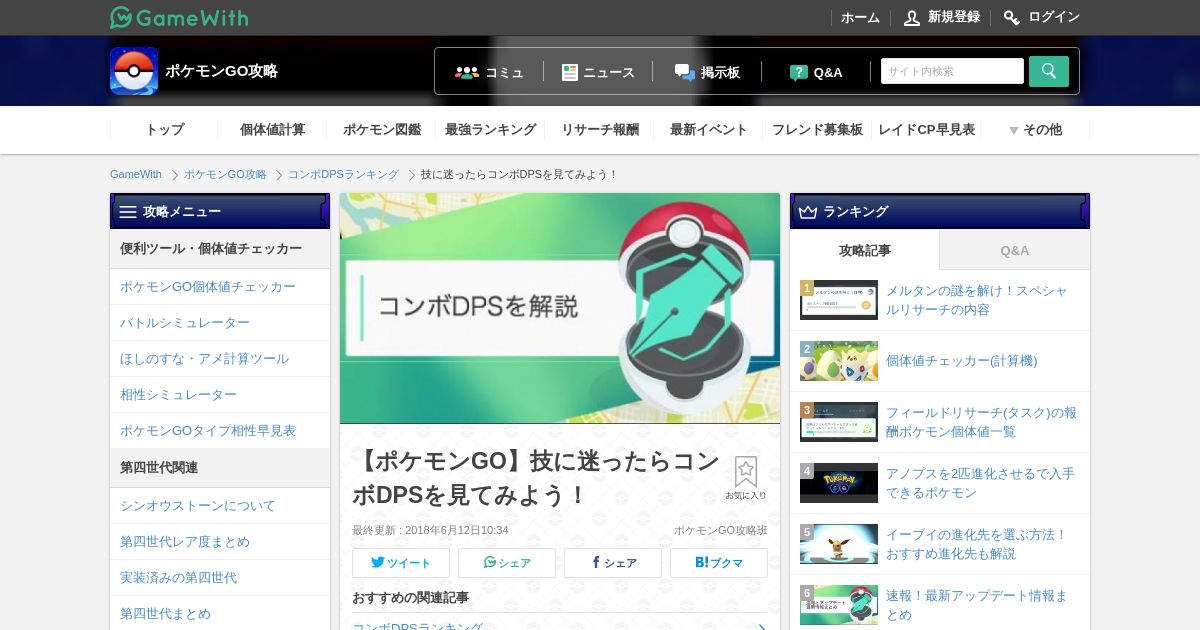The height and width of the screenshot is (630, 1200).
Task: Click the ツイート share button
Action: tap(401, 563)
